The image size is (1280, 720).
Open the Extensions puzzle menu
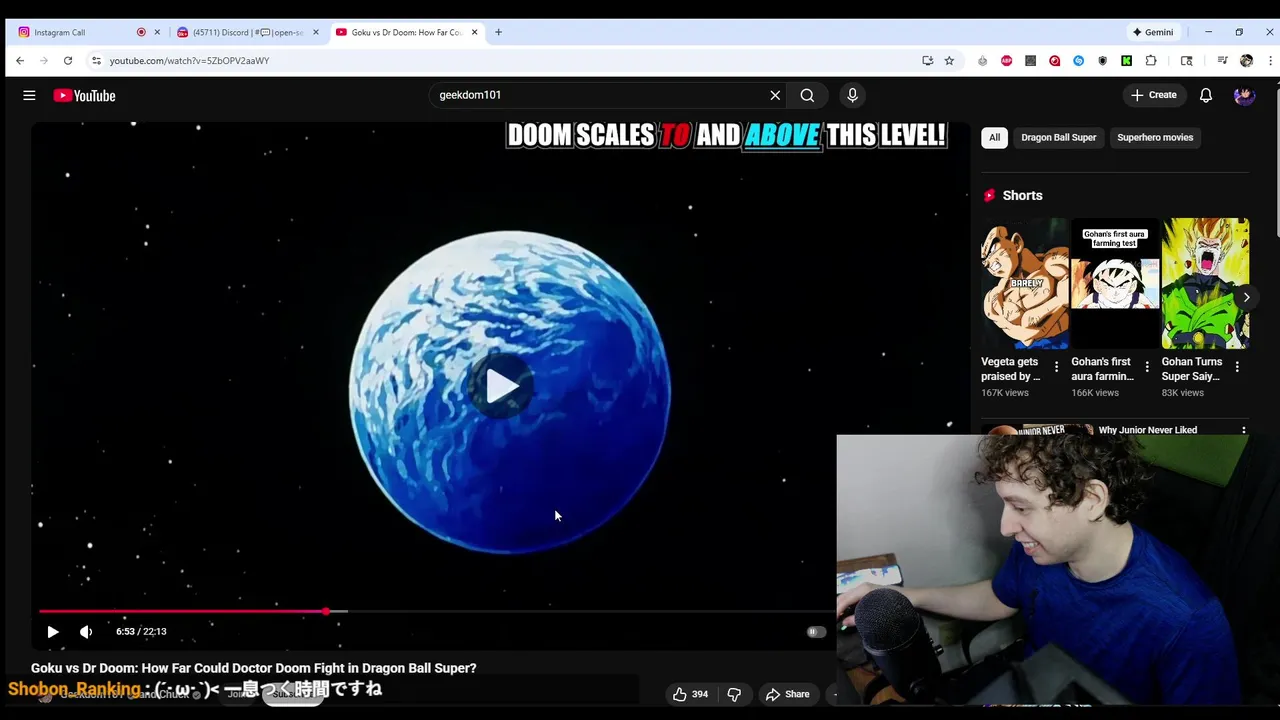[x=1151, y=61]
